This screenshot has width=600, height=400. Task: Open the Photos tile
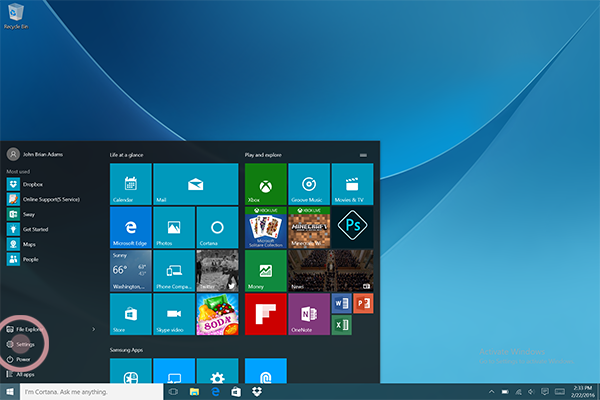click(x=174, y=227)
